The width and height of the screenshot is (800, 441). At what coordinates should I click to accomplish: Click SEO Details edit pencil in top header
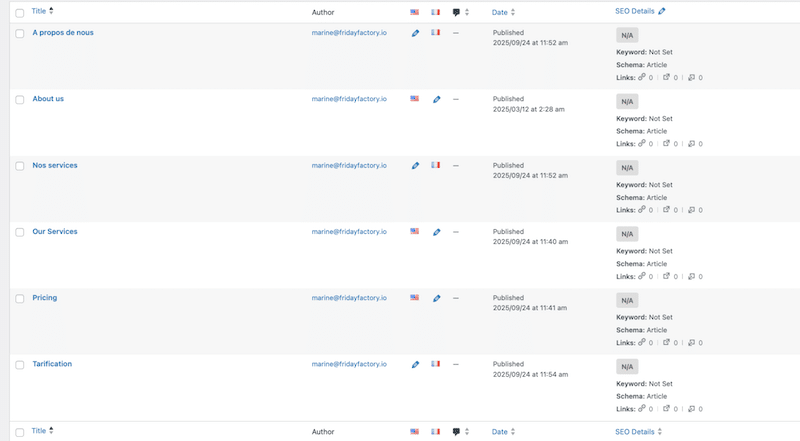662,11
